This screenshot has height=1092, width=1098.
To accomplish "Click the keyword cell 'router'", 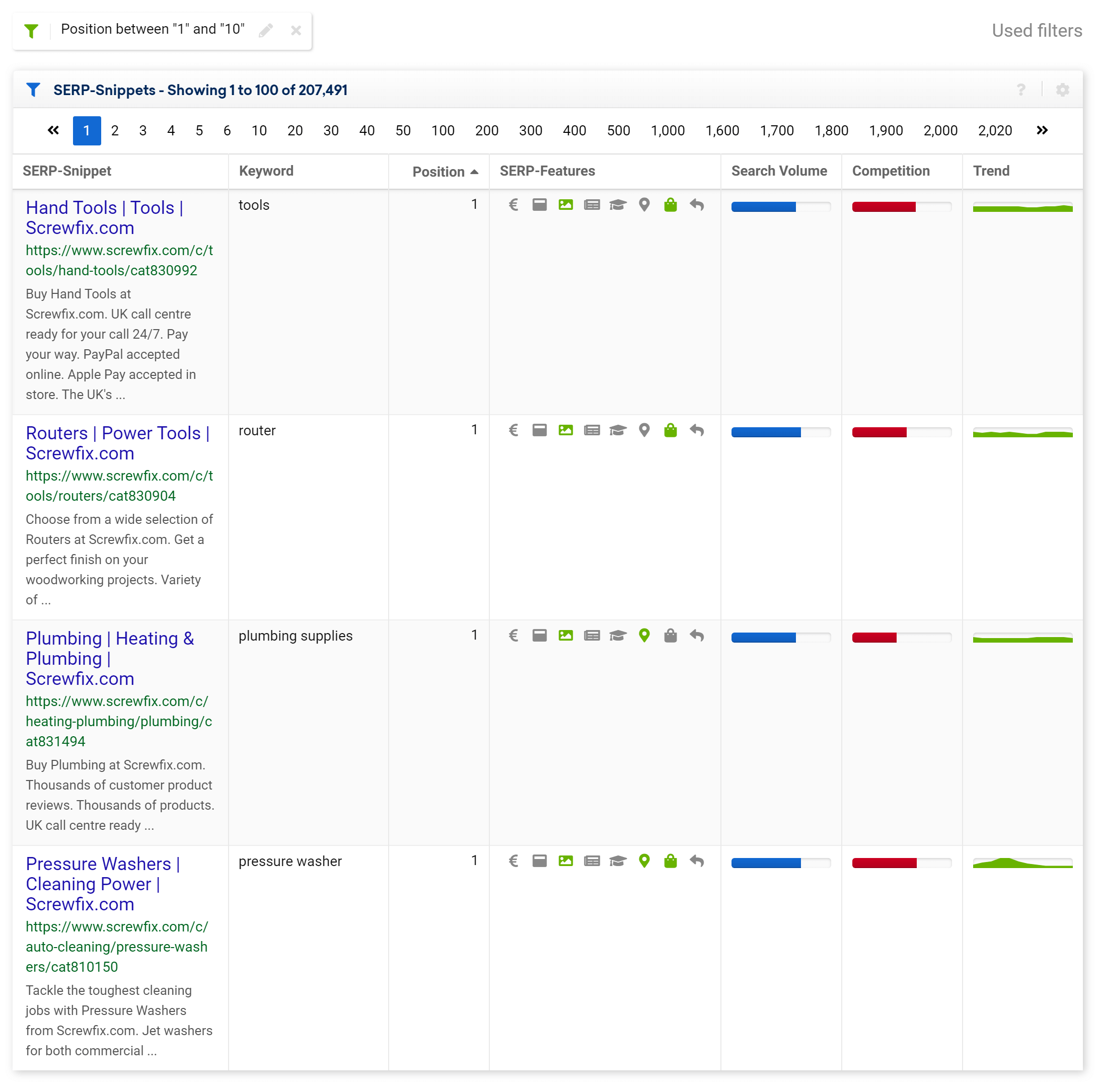I will pos(257,431).
